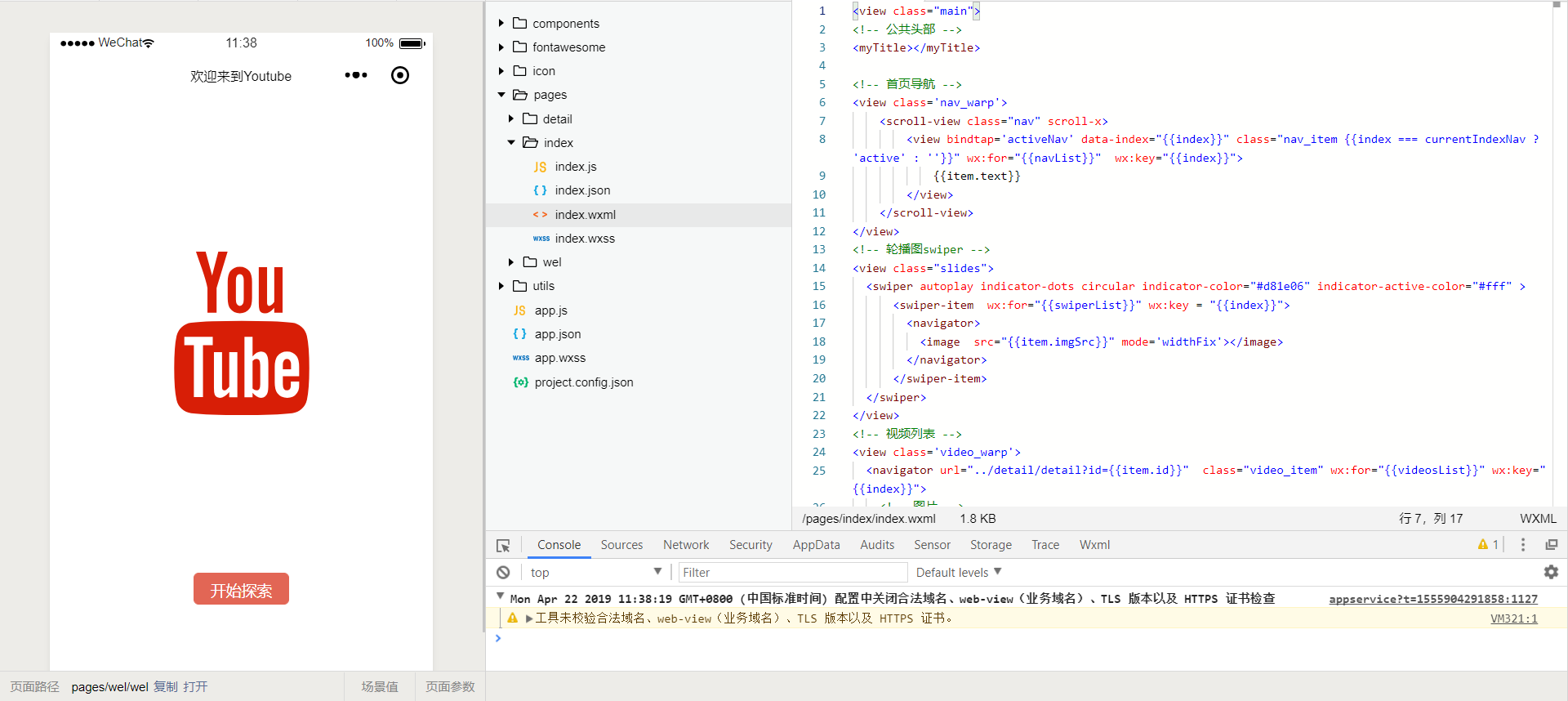Image resolution: width=1568 pixels, height=701 pixels.
Task: Open the app.json file
Action: (x=558, y=334)
